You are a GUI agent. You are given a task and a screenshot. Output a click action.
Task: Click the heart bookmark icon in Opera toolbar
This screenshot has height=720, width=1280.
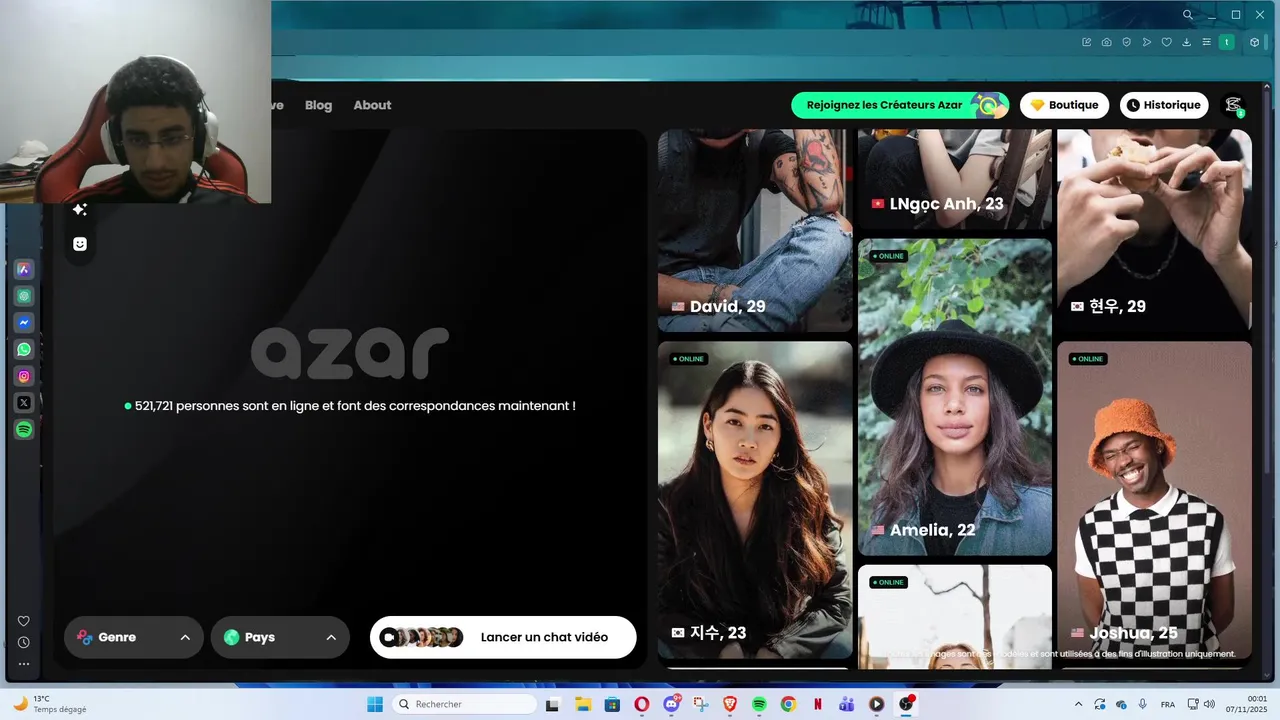tap(1166, 42)
